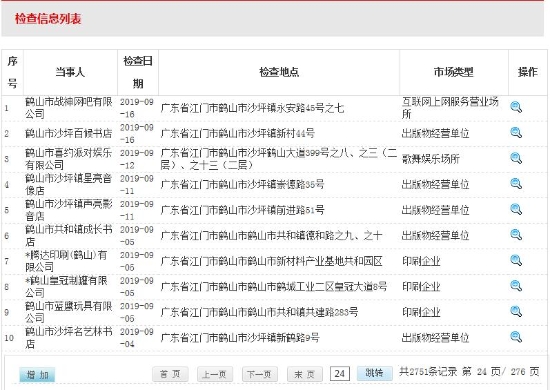View details icon for 鹤山市沙坪百候书店 row
The width and height of the screenshot is (550, 390).
(516, 133)
